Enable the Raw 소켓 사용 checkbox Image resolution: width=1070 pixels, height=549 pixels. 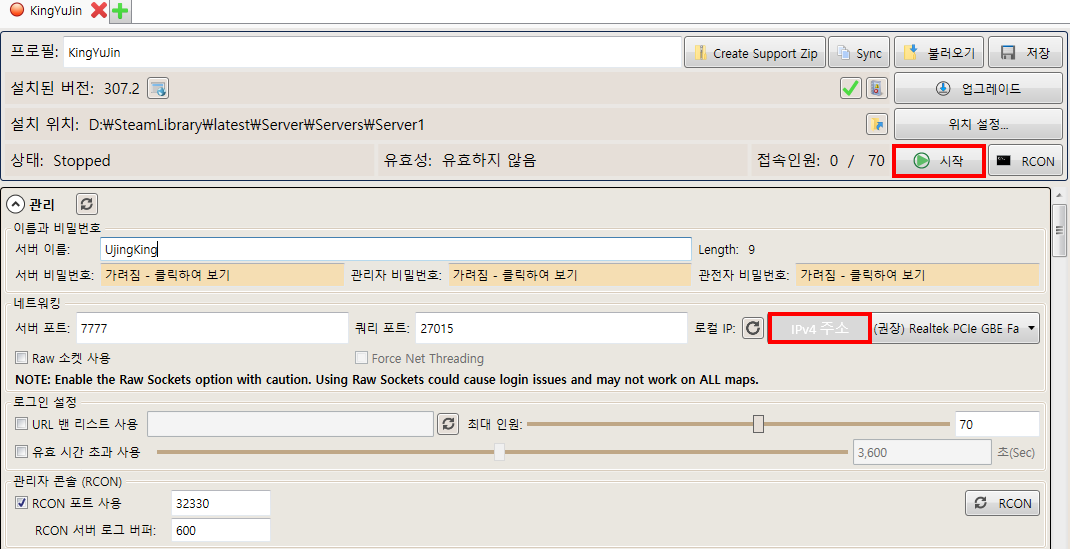(22, 358)
